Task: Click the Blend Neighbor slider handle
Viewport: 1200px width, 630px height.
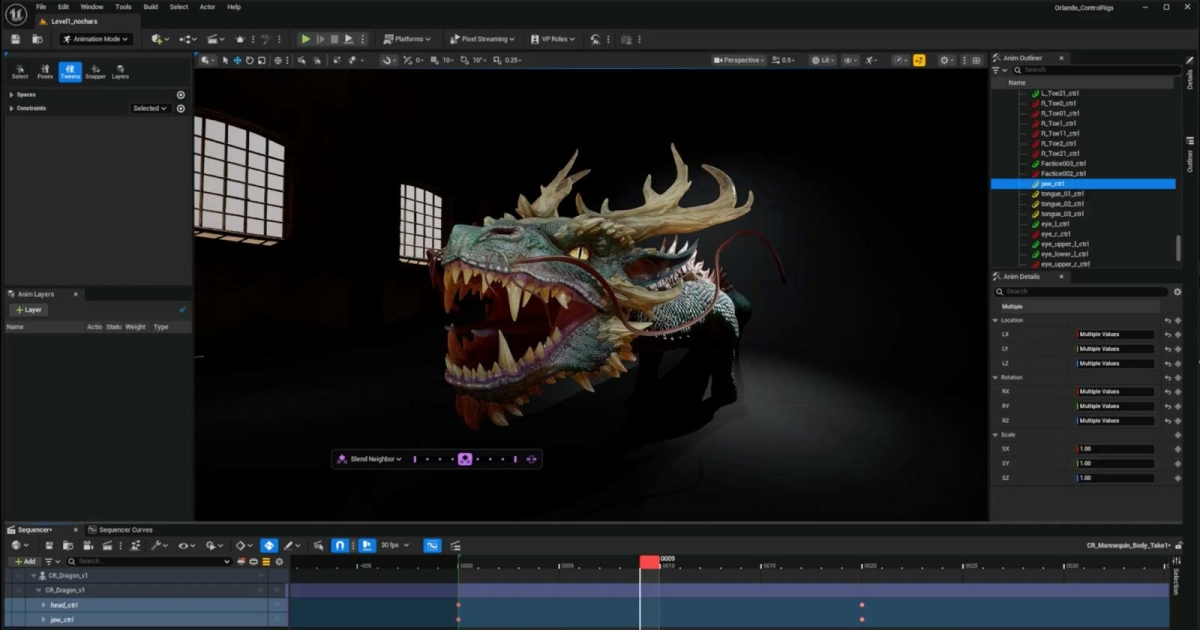Action: click(465, 459)
